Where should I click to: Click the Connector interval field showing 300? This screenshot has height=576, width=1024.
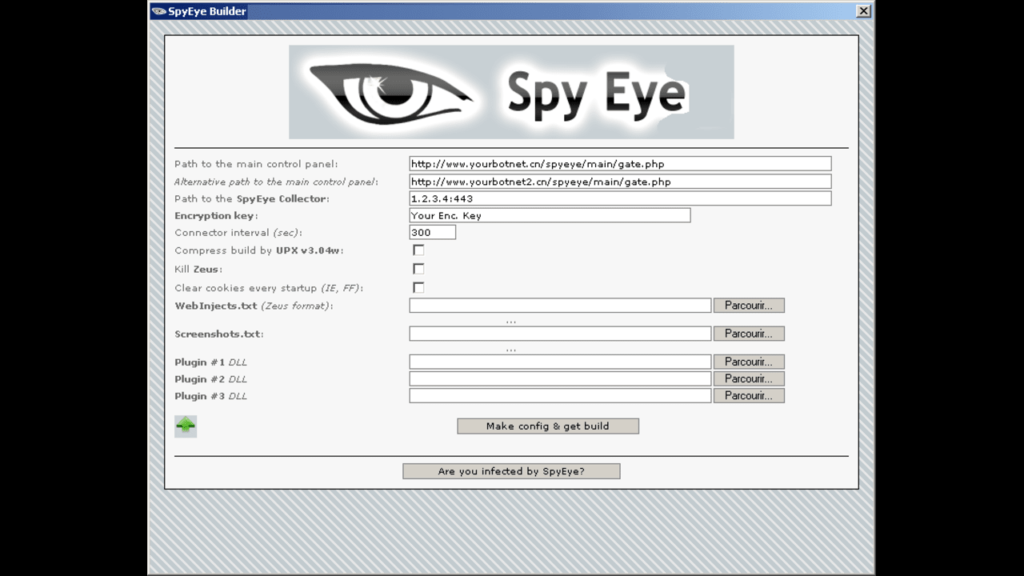point(432,232)
